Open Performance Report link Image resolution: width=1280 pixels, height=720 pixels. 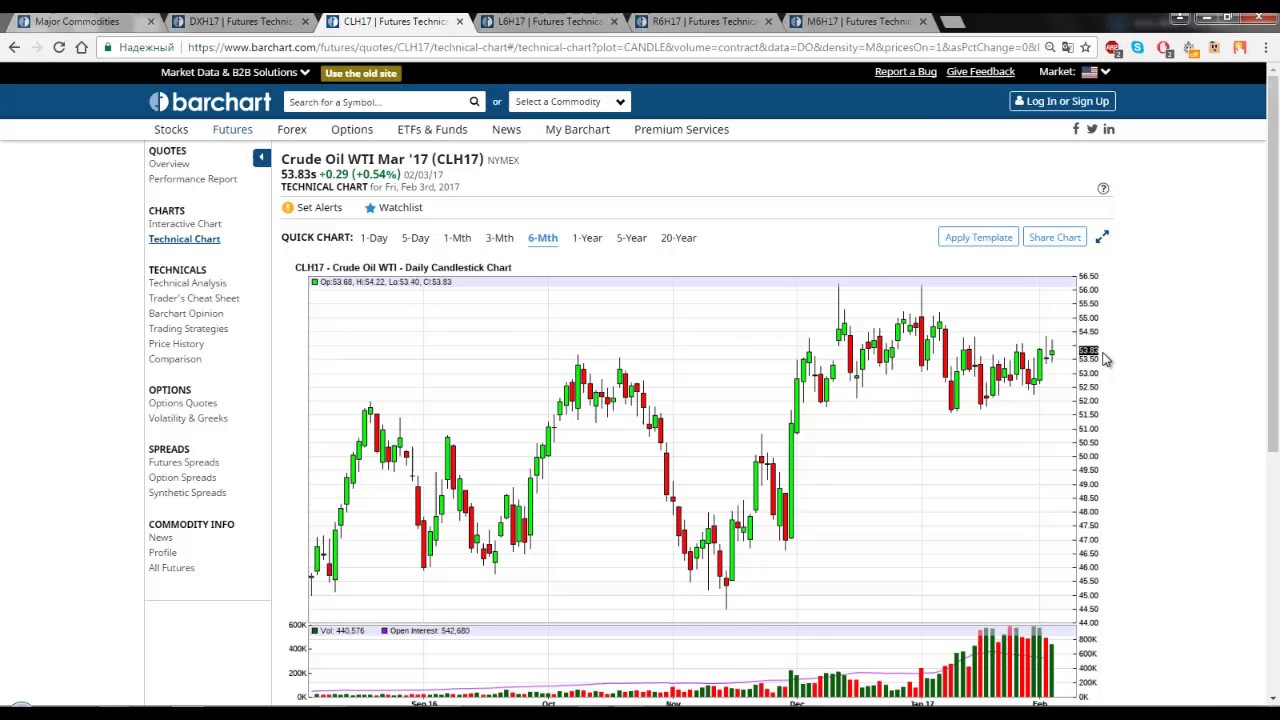point(193,179)
